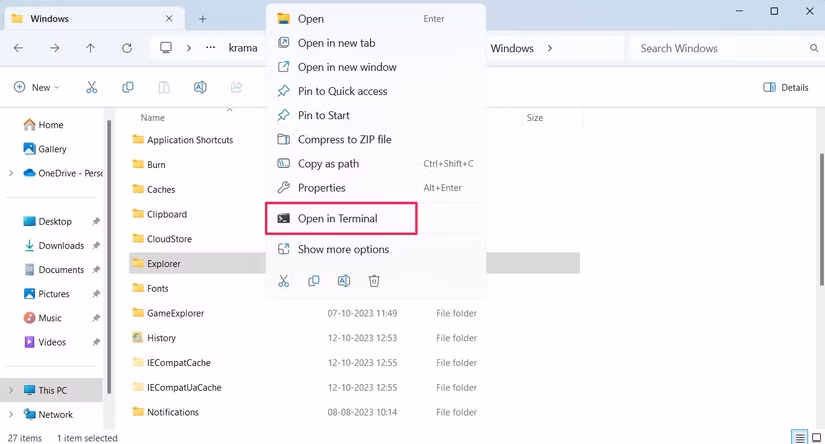Click the Cut icon in context menu
The width and height of the screenshot is (825, 444).
(284, 281)
